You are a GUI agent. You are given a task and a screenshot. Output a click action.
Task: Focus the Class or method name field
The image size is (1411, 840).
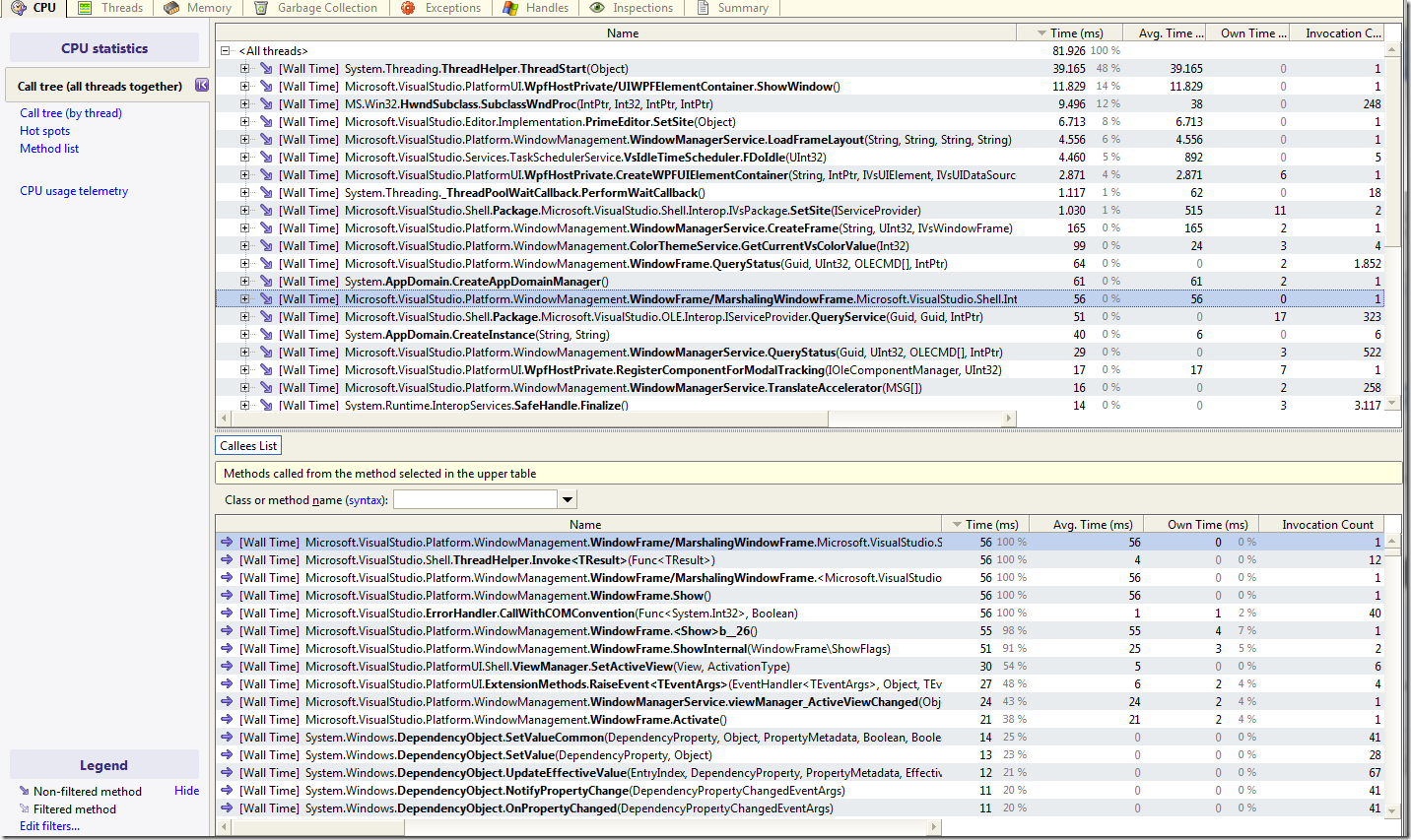point(476,500)
